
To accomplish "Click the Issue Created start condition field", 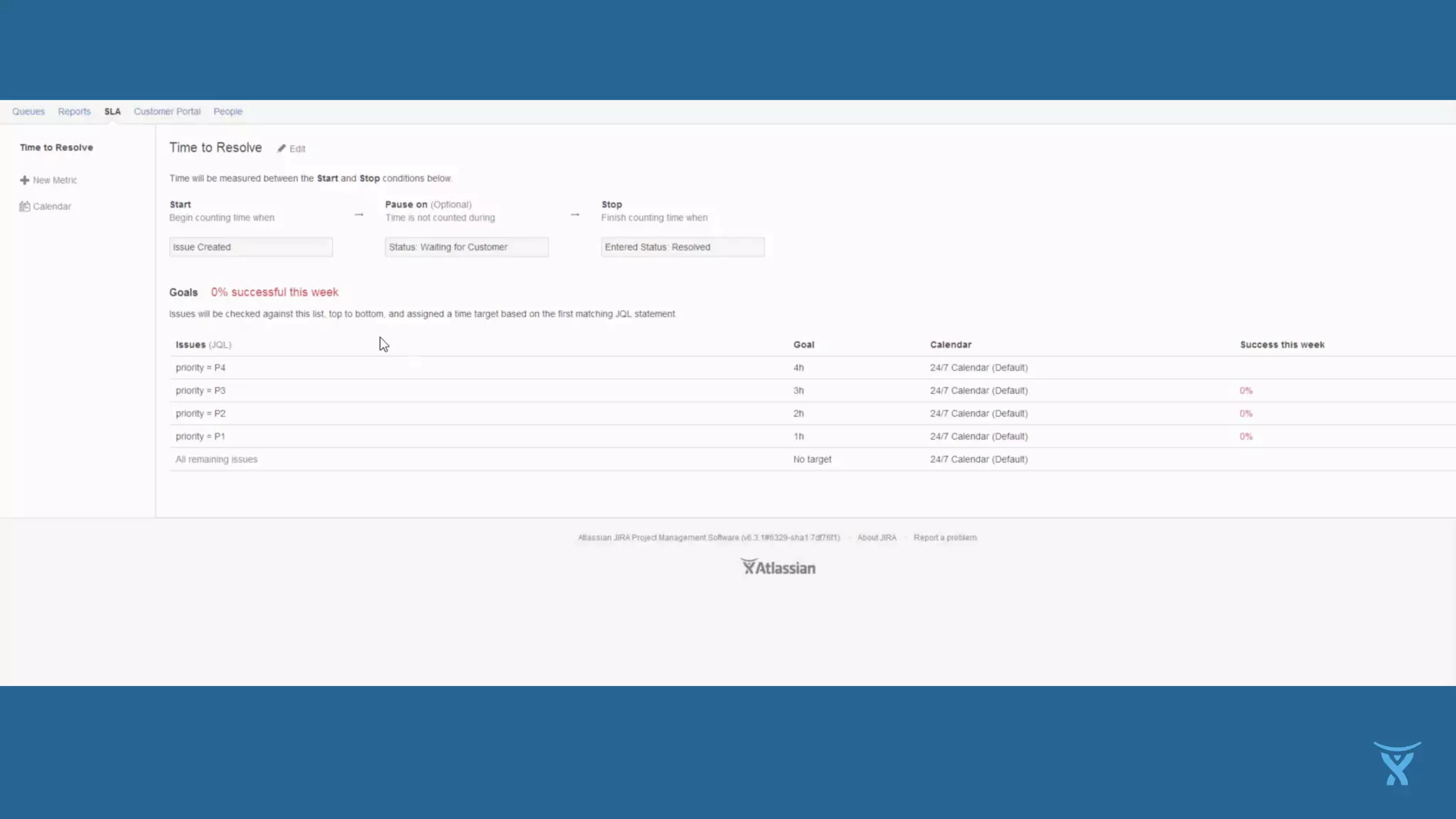I will (250, 247).
